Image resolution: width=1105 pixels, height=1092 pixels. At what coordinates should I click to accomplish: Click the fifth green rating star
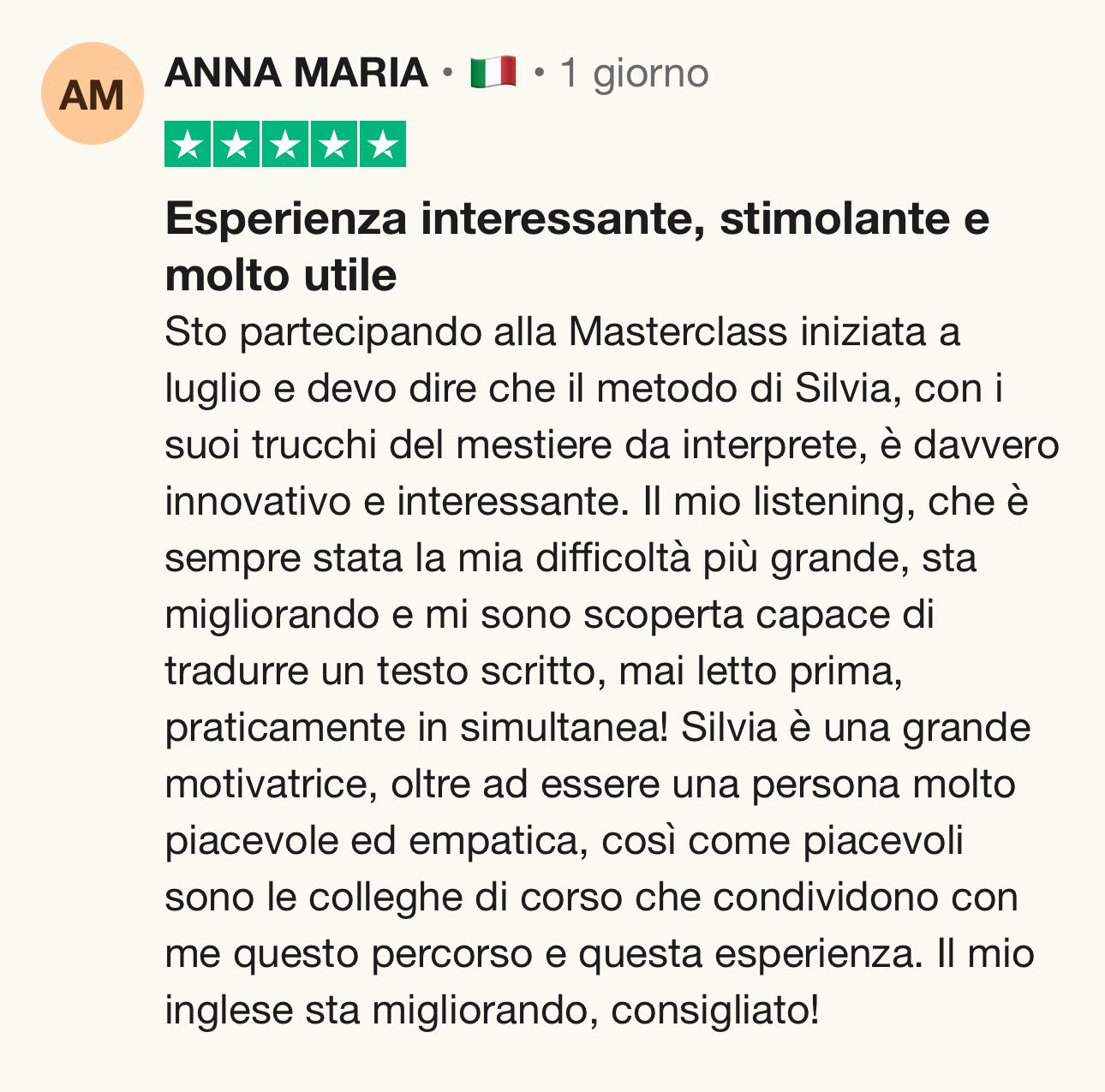click(383, 145)
